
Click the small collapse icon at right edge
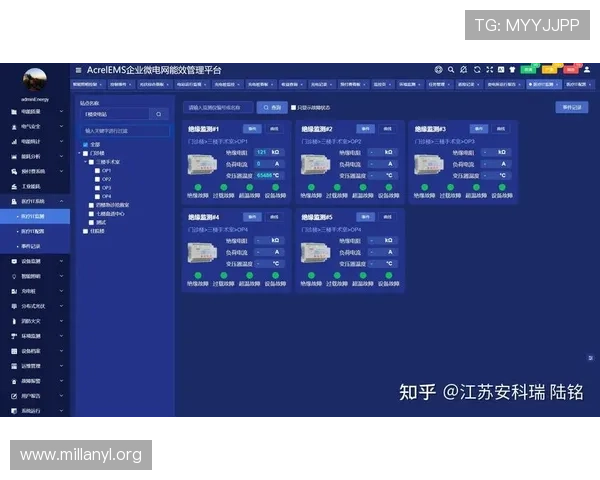(590, 358)
